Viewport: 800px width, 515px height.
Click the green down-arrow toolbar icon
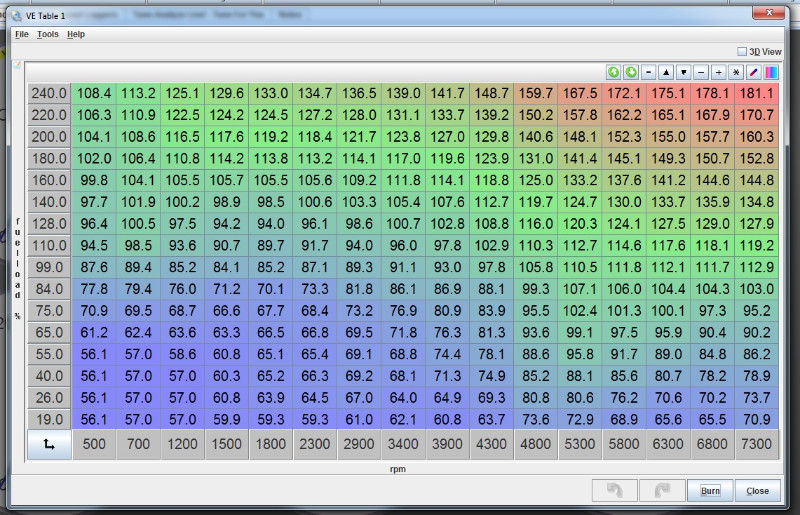pos(631,72)
